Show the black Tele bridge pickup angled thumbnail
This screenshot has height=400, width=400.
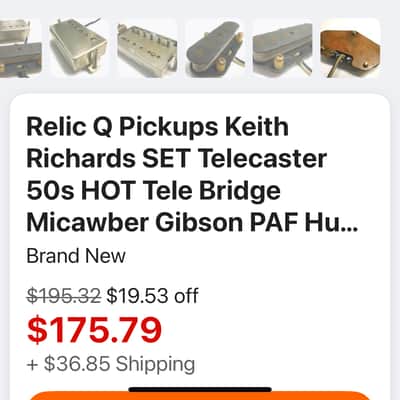pos(215,48)
